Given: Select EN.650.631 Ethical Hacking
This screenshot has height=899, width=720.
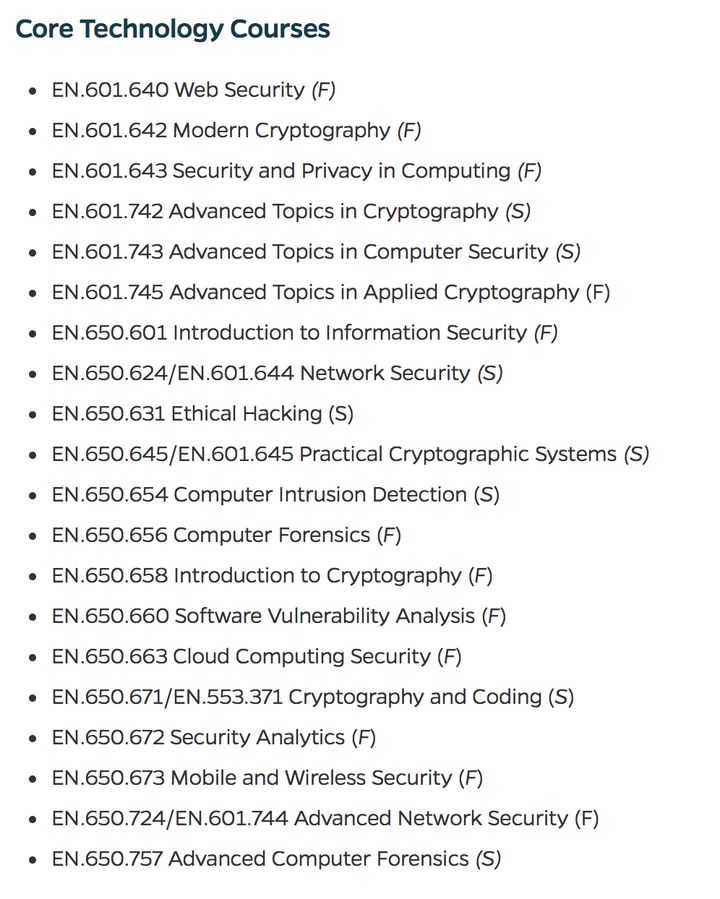Looking at the screenshot, I should 202,414.
